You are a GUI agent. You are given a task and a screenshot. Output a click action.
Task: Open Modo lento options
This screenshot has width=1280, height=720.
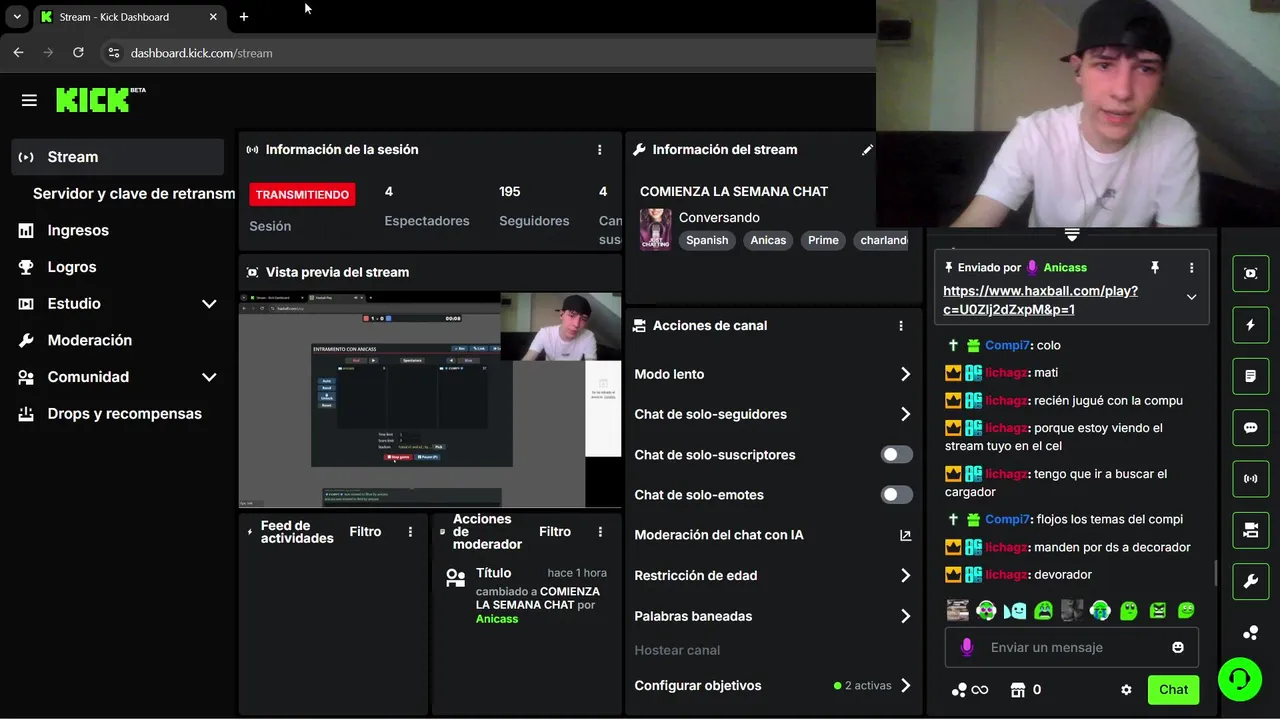click(773, 374)
